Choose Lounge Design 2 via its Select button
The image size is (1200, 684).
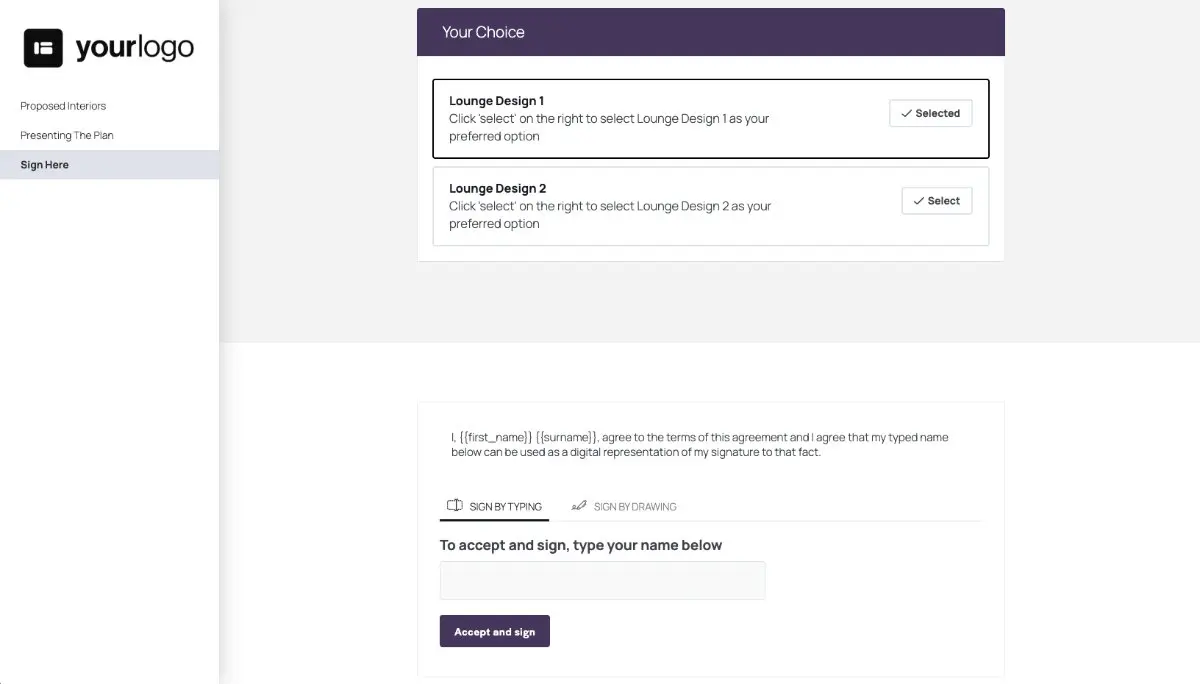coord(936,201)
